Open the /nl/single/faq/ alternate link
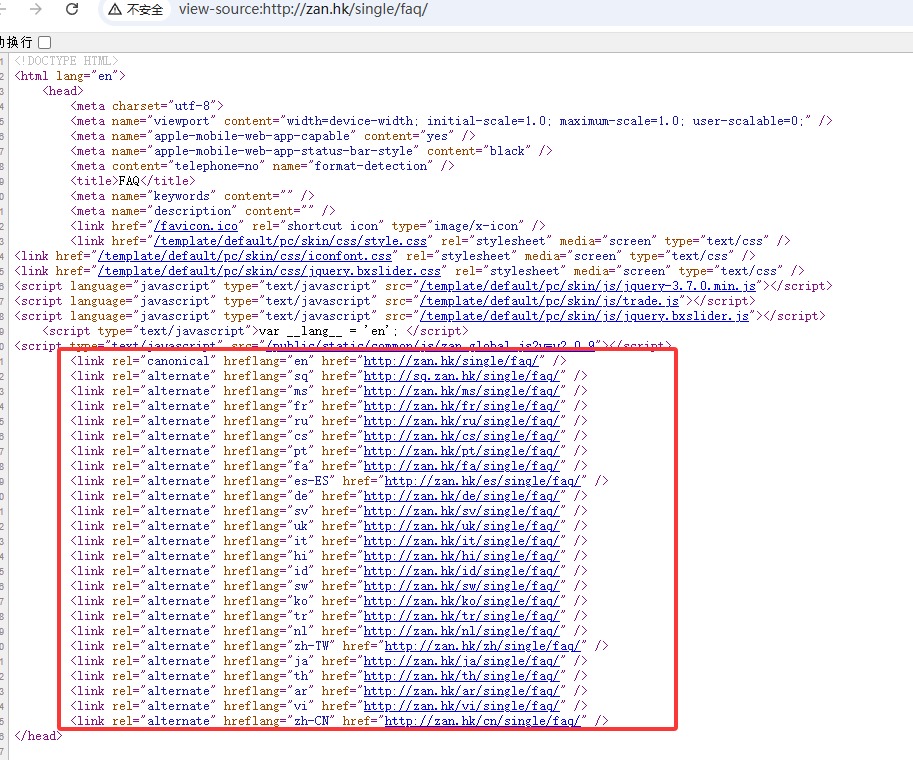The height and width of the screenshot is (760, 913). pos(461,631)
